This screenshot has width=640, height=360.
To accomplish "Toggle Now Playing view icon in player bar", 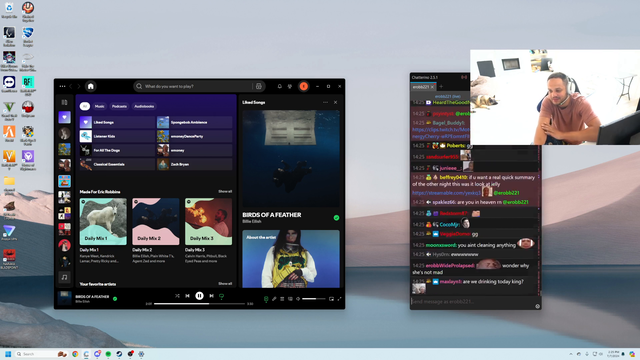I will (266, 299).
